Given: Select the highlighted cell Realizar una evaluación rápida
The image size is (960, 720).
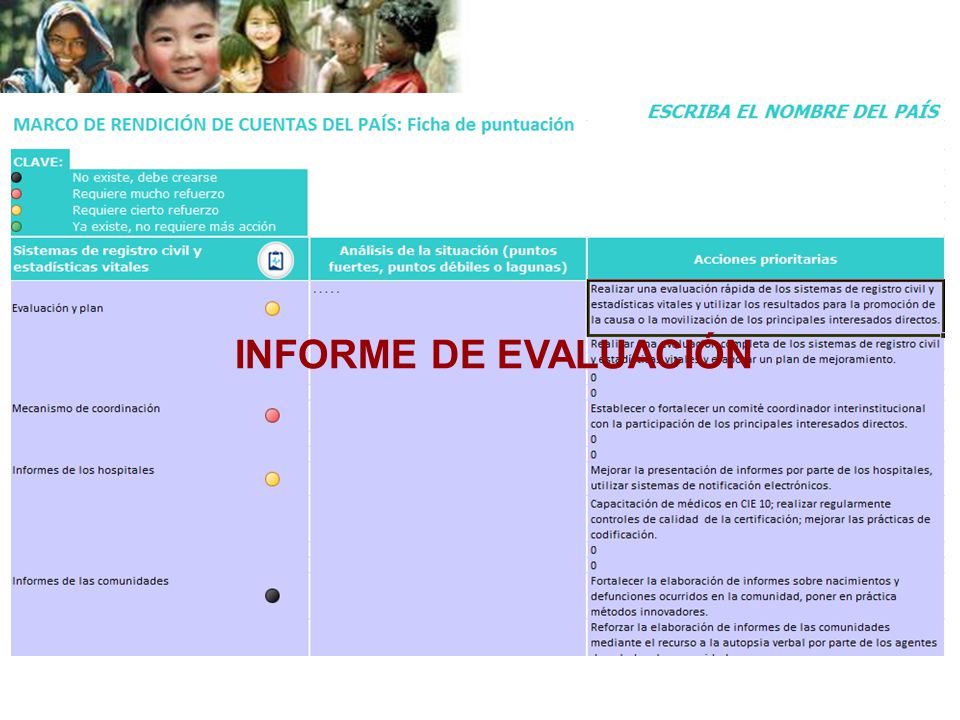Looking at the screenshot, I should 765,308.
